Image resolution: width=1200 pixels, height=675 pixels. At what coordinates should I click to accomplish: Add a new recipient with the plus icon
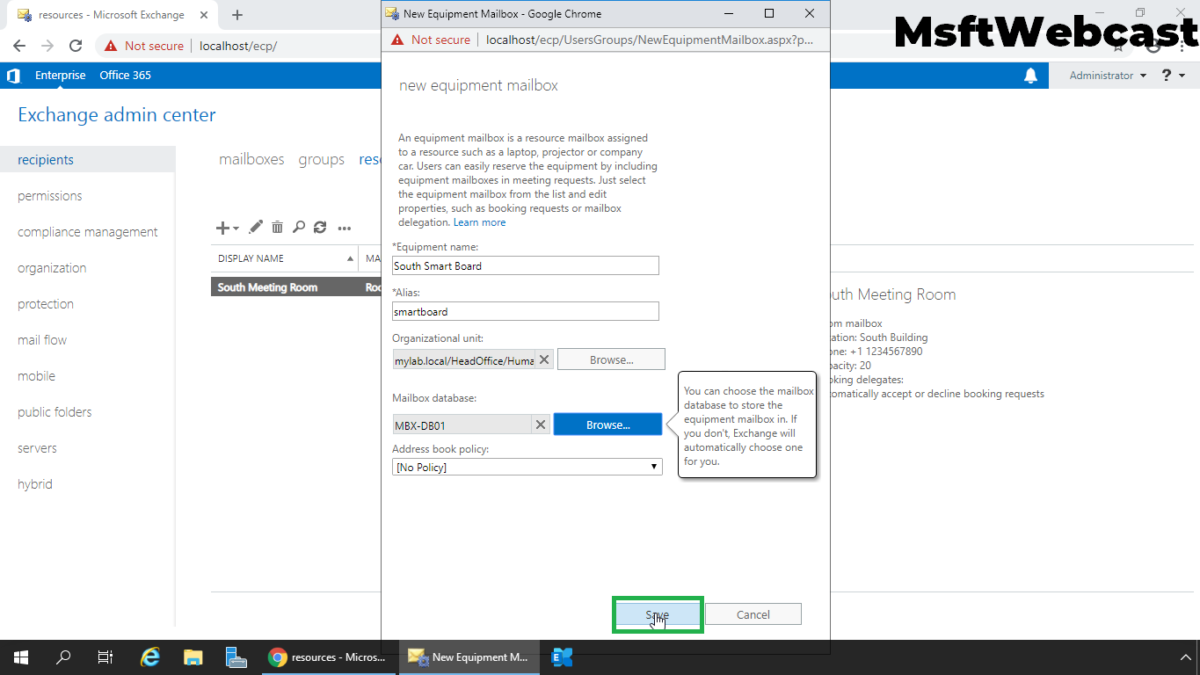coord(220,227)
